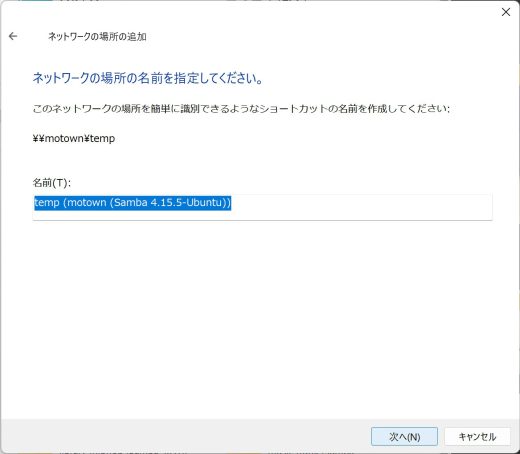Click the キャンセル button
This screenshot has width=520, height=454.
pos(477,436)
